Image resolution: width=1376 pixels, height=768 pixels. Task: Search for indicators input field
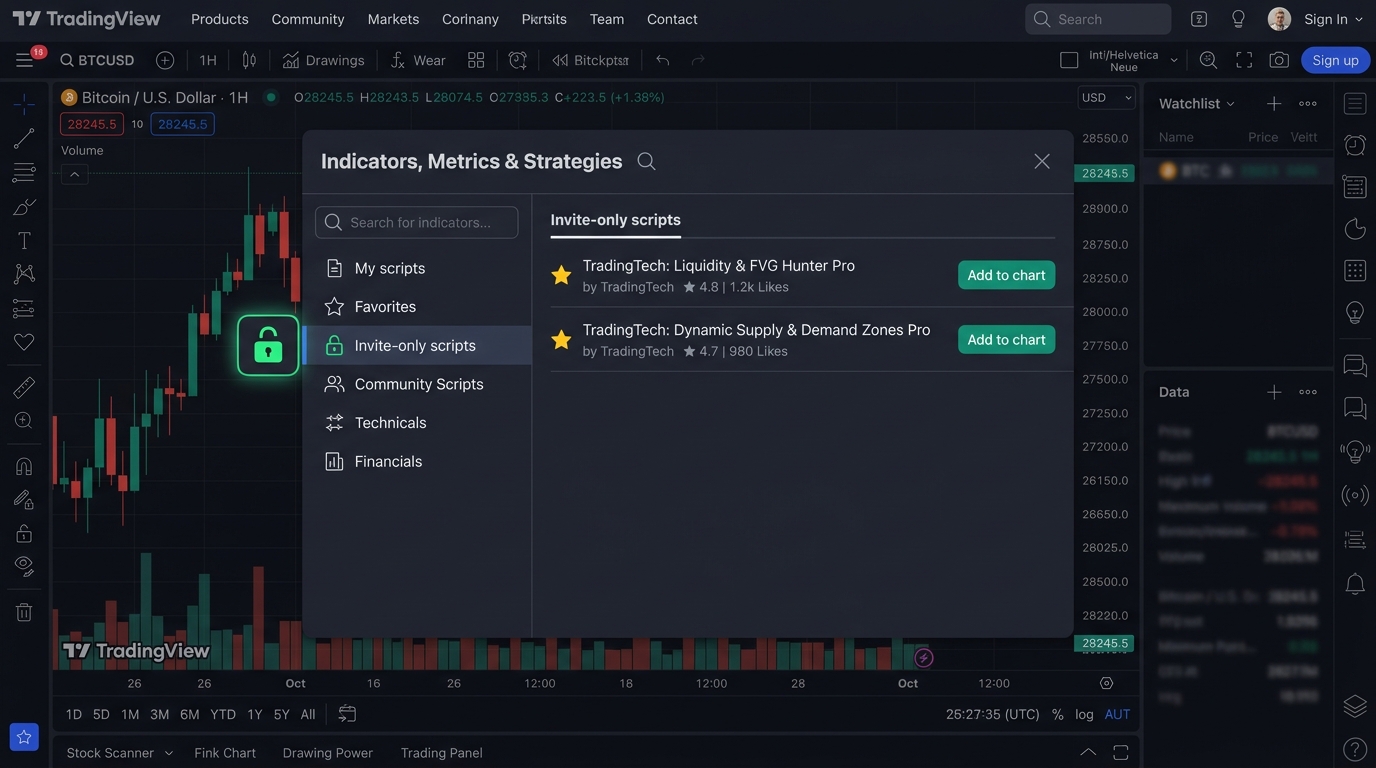coord(417,222)
